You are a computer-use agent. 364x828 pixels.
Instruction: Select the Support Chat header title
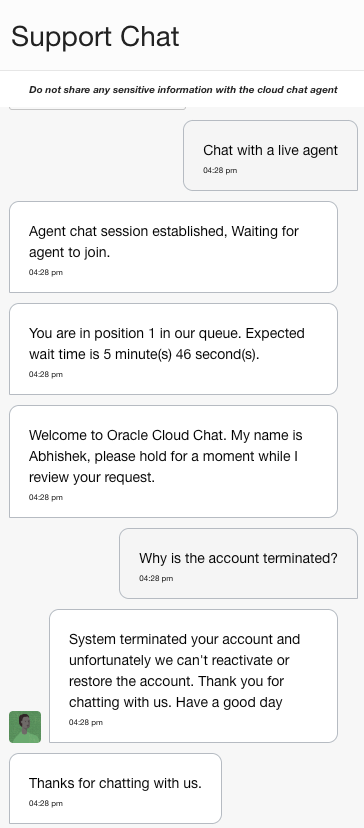click(95, 37)
